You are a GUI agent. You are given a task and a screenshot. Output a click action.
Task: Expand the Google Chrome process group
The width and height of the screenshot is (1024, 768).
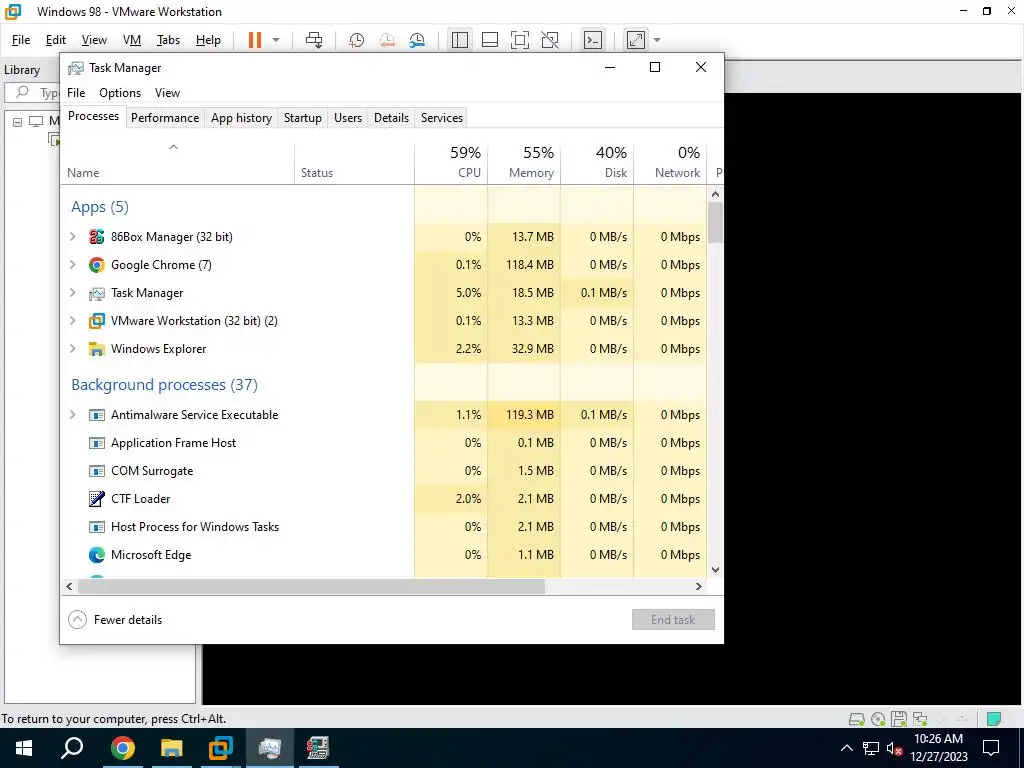point(73,264)
